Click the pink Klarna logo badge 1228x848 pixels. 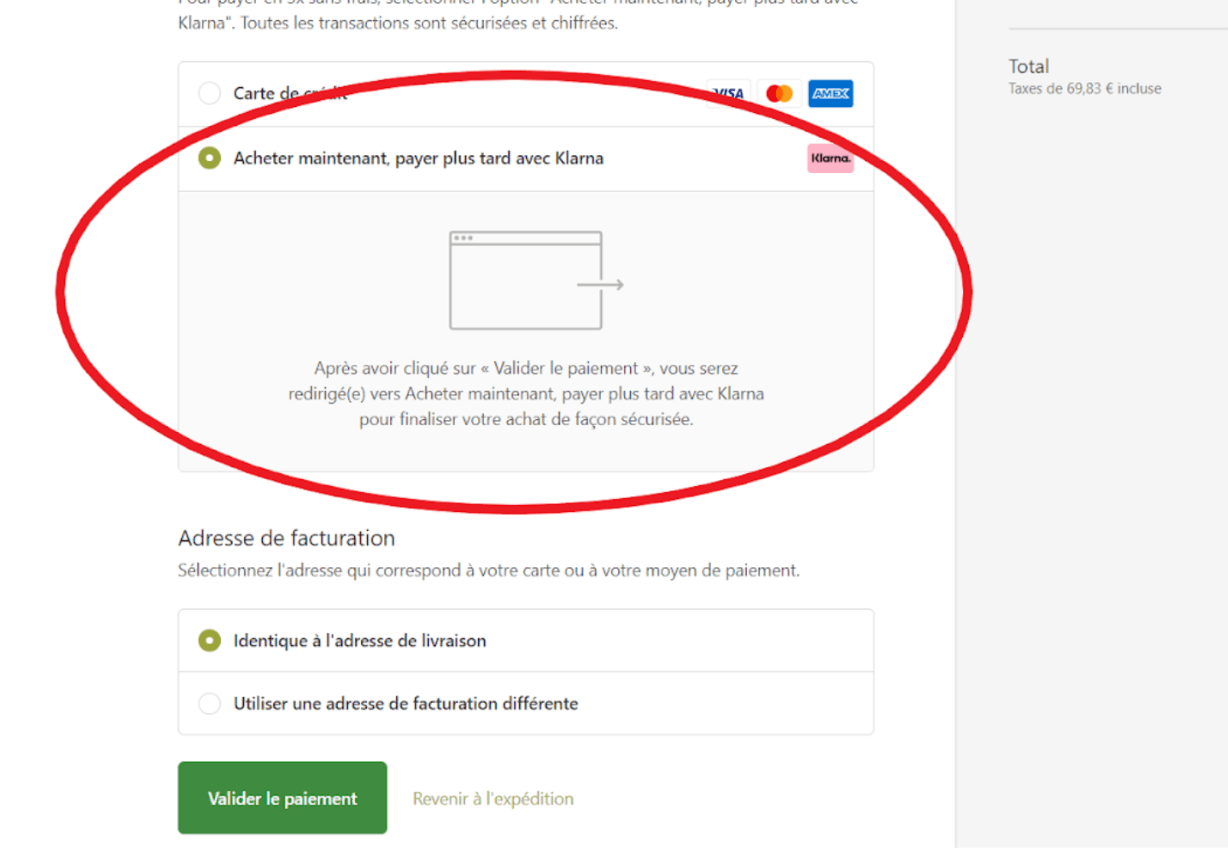(x=830, y=158)
